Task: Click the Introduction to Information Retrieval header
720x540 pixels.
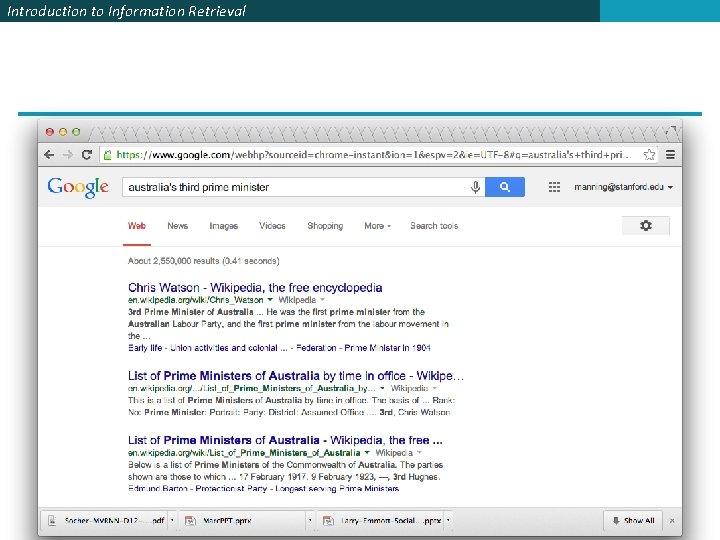Action: [126, 11]
